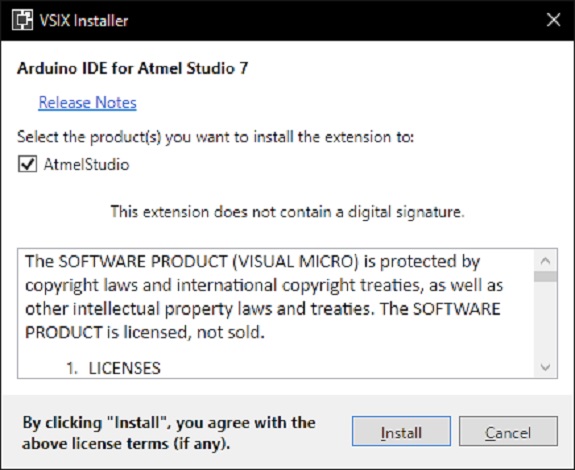Click the Cancel button

point(508,431)
